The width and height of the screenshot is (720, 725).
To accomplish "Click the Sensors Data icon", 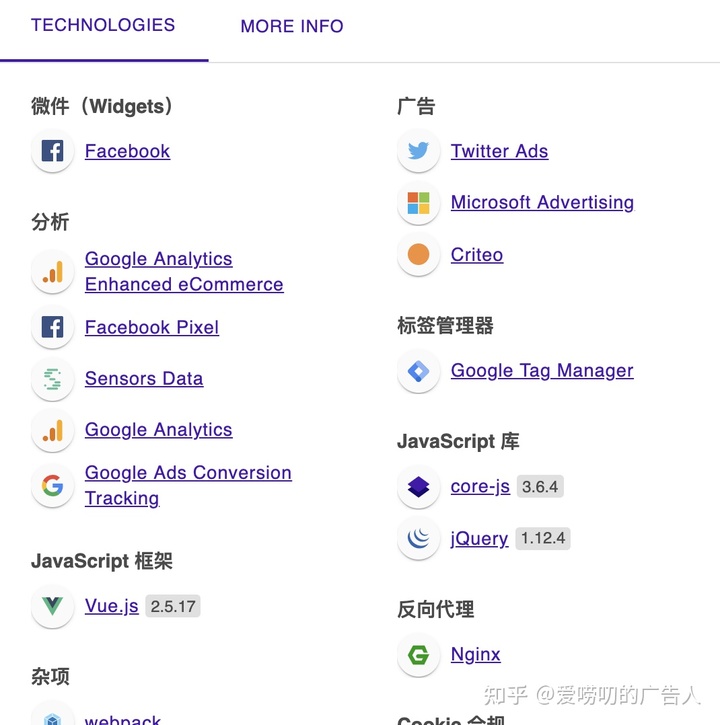I will pyautogui.click(x=53, y=379).
